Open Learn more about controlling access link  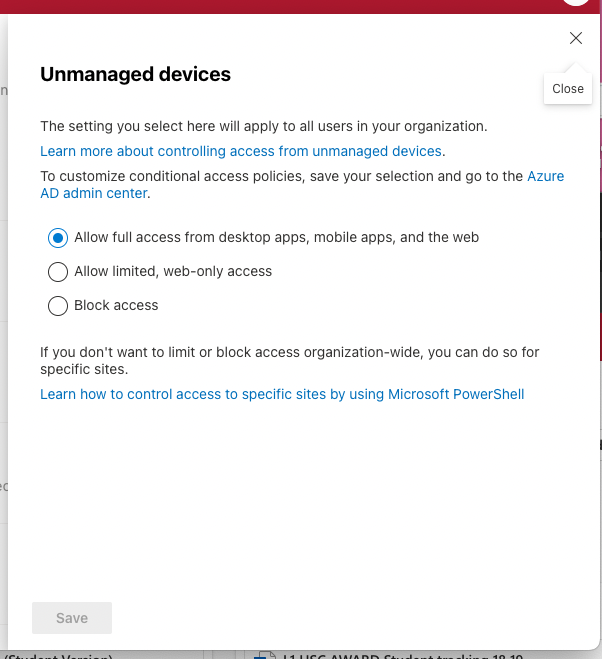(241, 151)
